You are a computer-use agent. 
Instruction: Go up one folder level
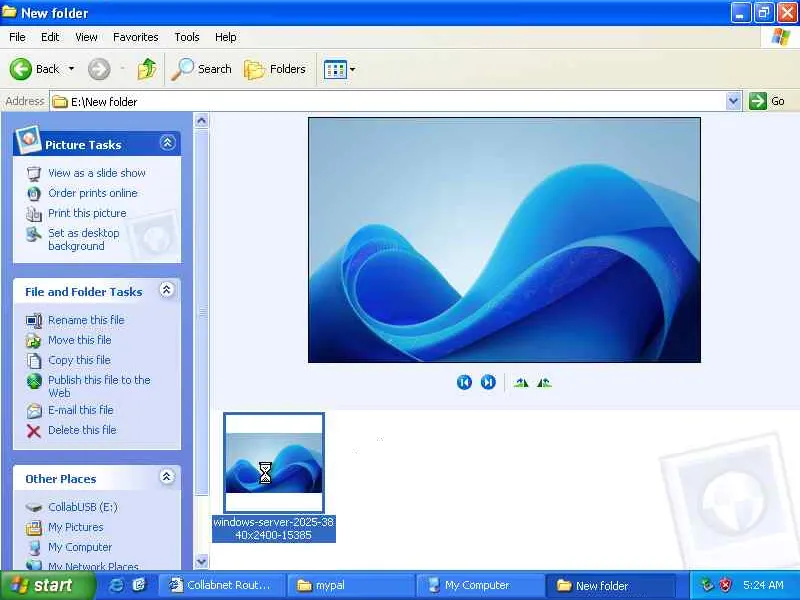(x=147, y=69)
